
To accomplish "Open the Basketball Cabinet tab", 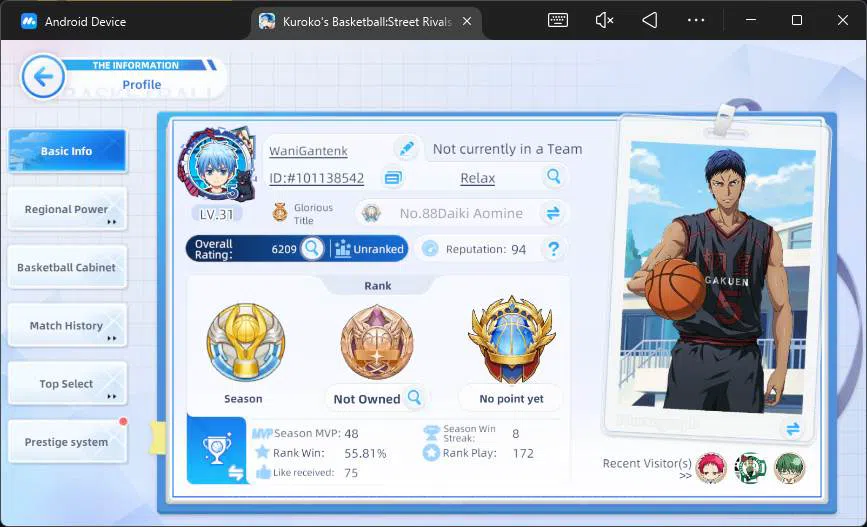I will pyautogui.click(x=67, y=267).
